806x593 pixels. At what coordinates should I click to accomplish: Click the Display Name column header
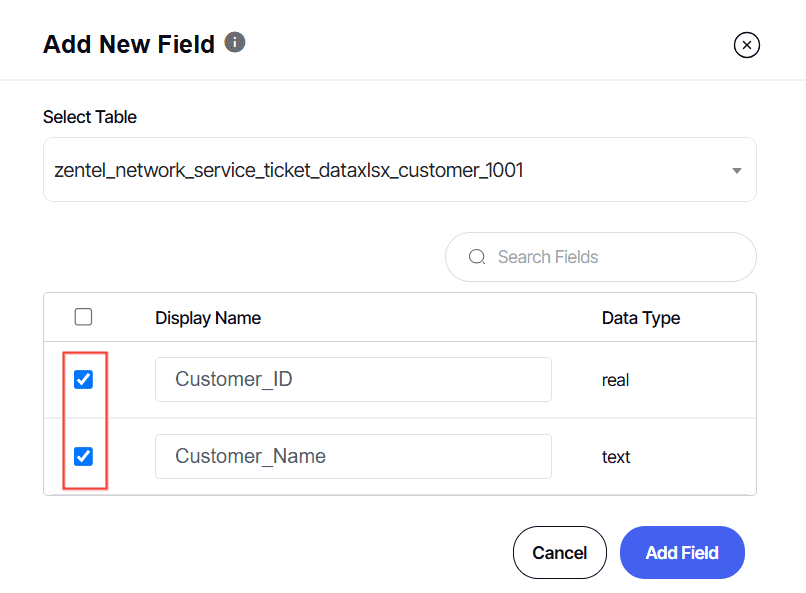(x=208, y=318)
